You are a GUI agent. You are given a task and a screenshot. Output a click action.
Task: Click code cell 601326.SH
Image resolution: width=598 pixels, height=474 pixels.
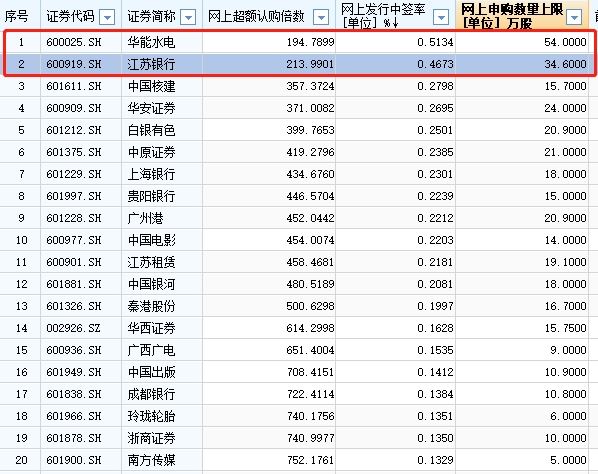pos(74,306)
